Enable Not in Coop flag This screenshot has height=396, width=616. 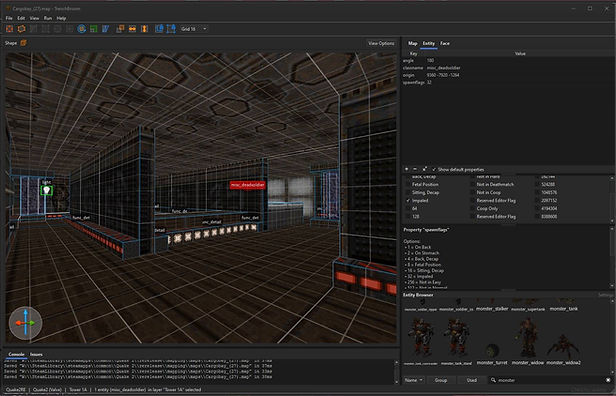(x=473, y=192)
